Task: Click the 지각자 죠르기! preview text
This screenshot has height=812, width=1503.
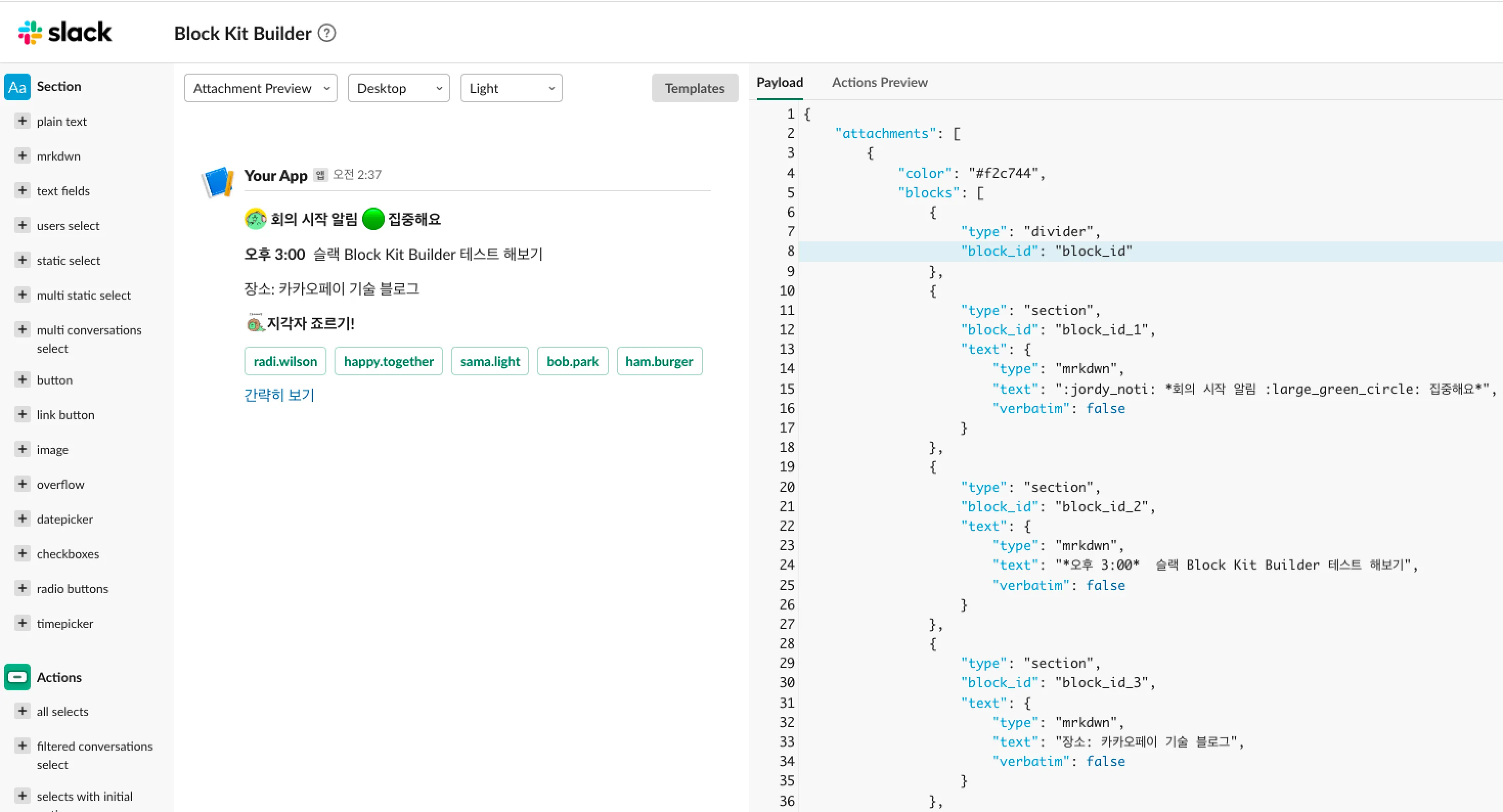Action: 311,323
